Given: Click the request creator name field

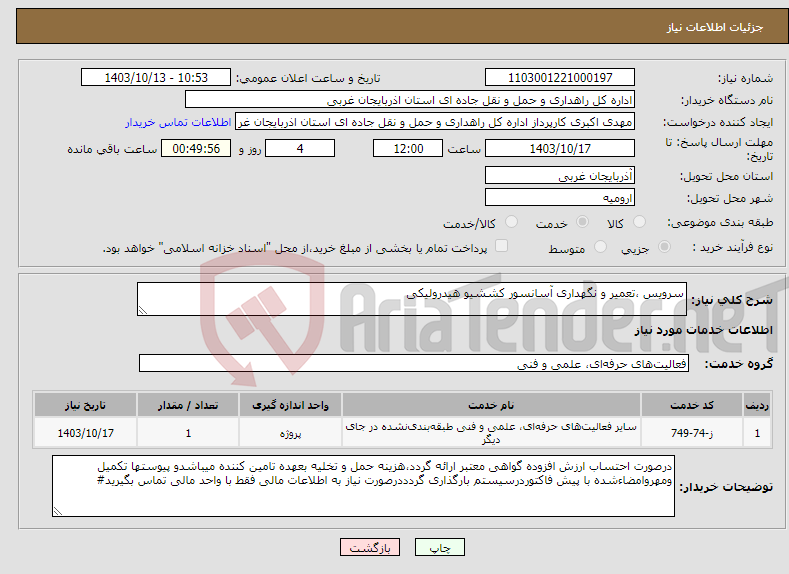Looking at the screenshot, I should point(435,122).
